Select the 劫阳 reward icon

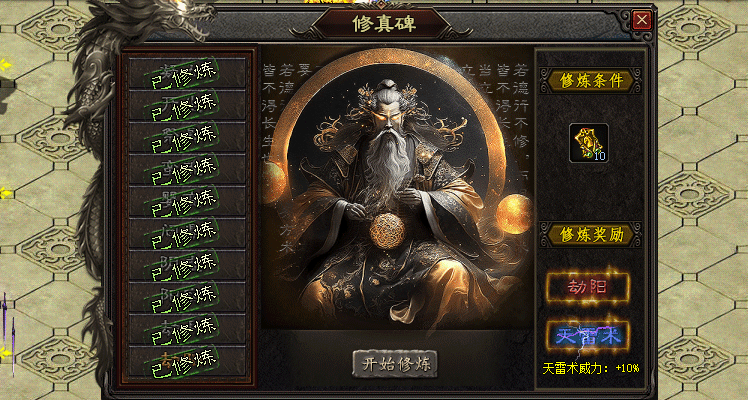(588, 287)
